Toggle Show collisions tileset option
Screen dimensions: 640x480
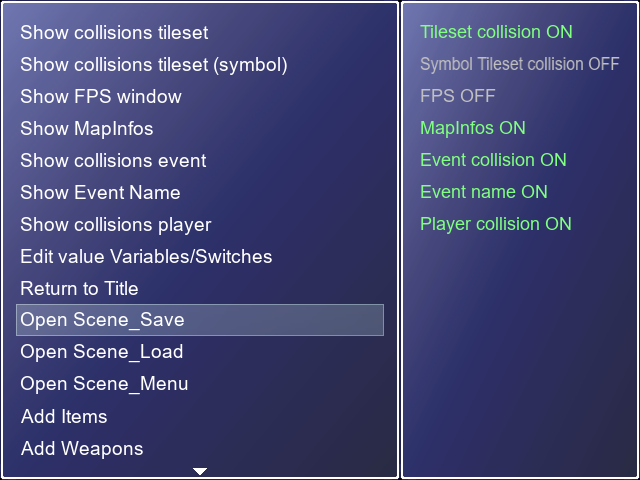[x=114, y=33]
